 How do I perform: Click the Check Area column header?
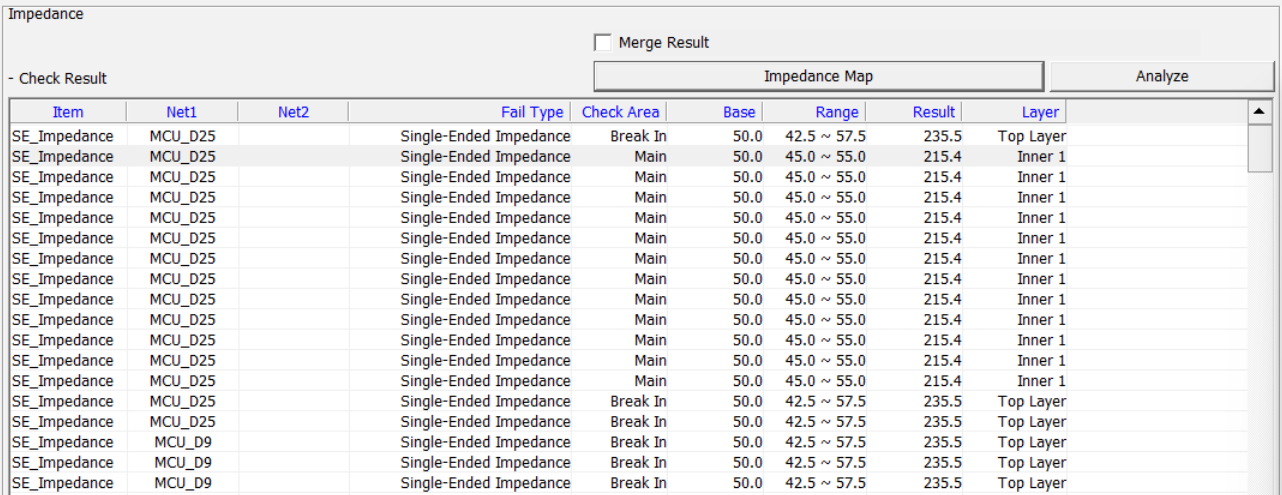click(620, 112)
